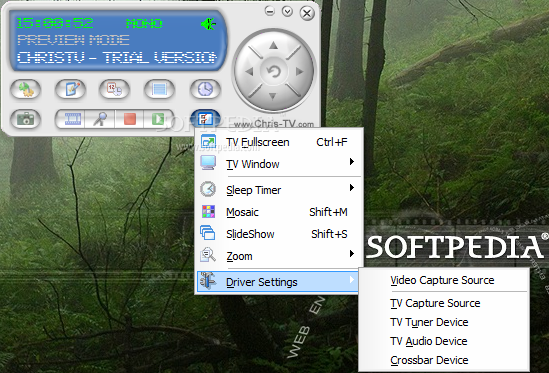Open the Zoom submenu

click(279, 256)
